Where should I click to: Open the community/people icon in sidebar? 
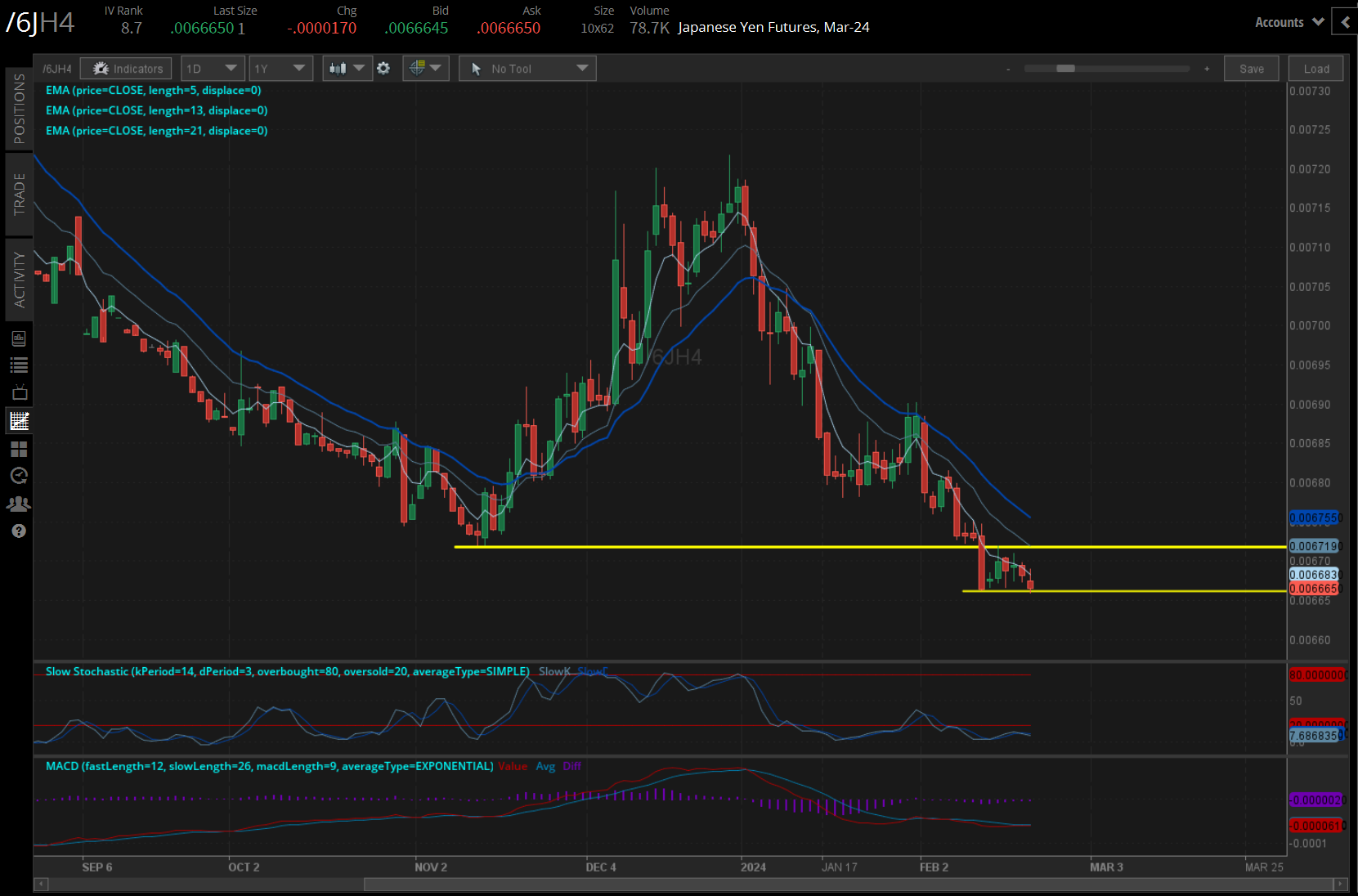coord(19,504)
